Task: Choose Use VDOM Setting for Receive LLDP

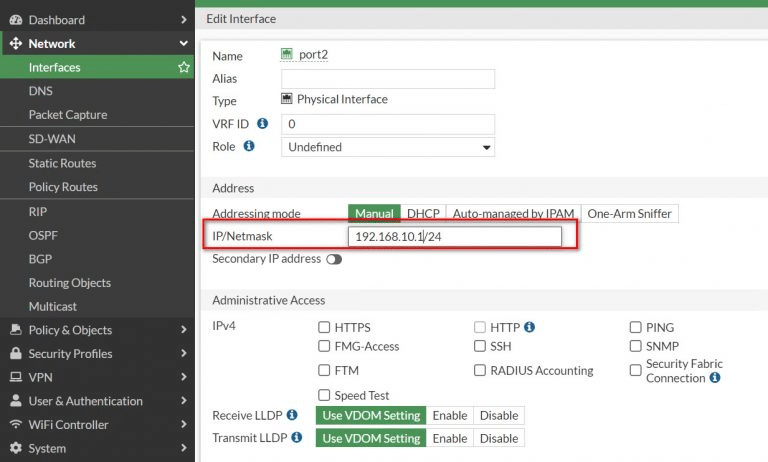Action: pyautogui.click(x=371, y=415)
